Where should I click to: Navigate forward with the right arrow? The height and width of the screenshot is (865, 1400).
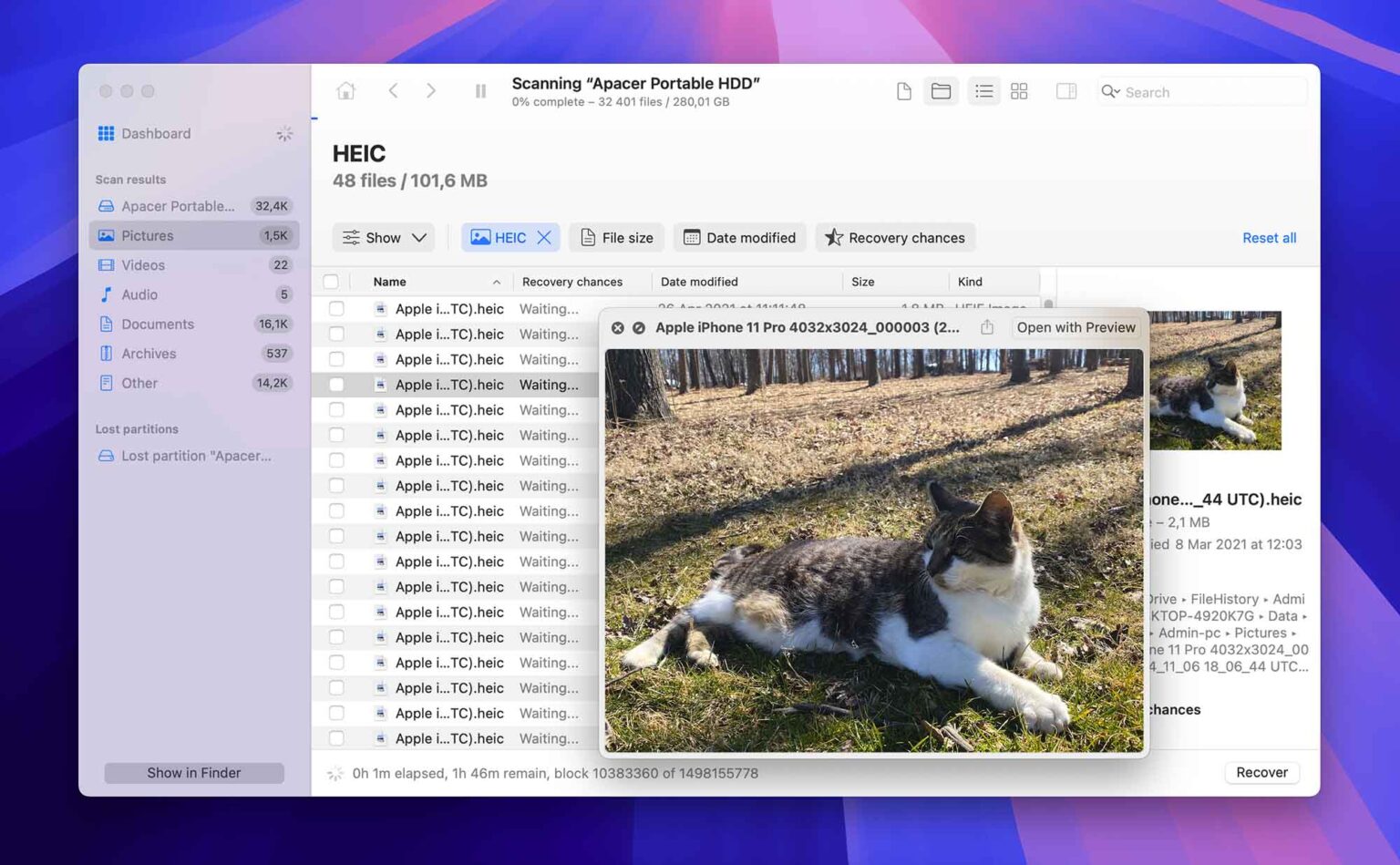coord(431,91)
